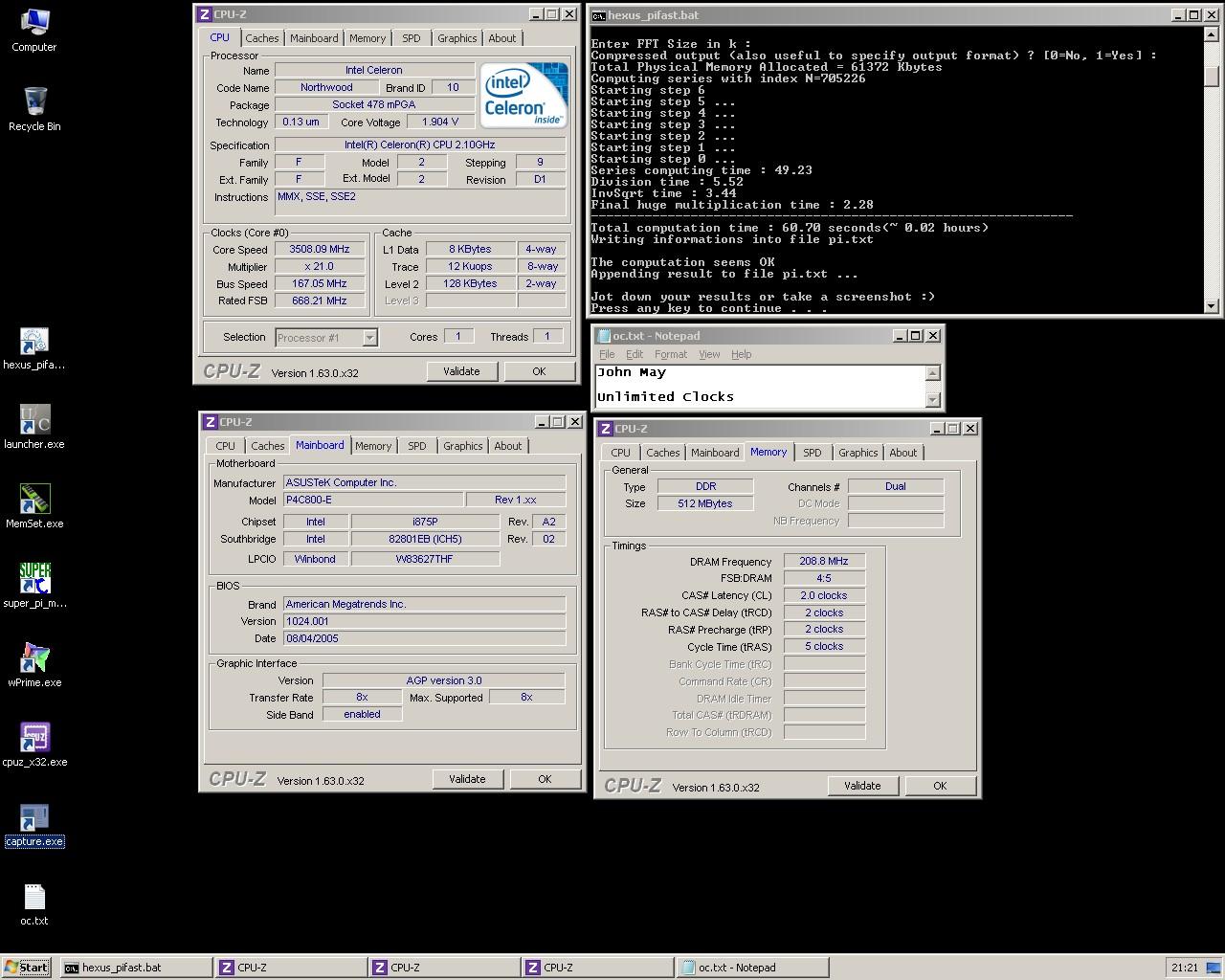This screenshot has height=980, width=1225.
Task: Open the Recycle Bin icon
Action: pos(34,110)
